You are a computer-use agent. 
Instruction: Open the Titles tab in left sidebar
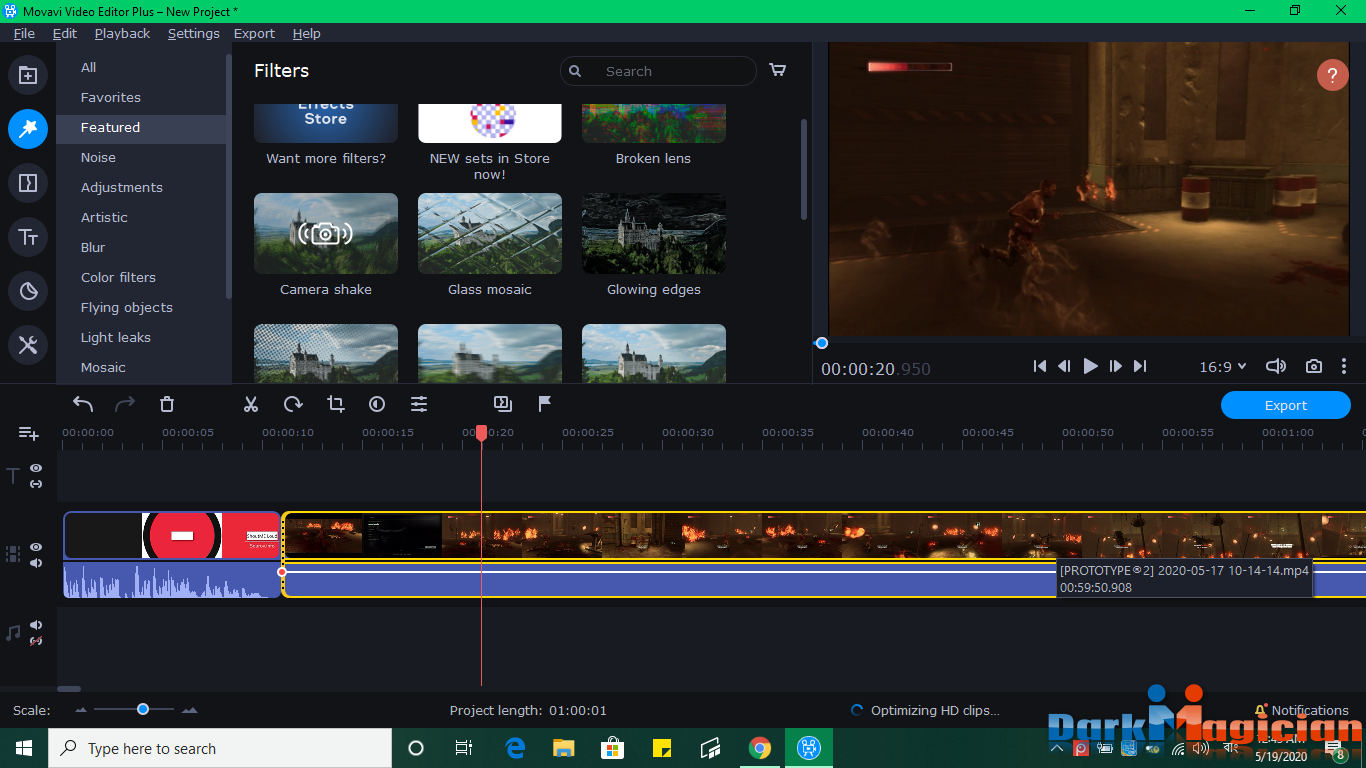pos(28,237)
